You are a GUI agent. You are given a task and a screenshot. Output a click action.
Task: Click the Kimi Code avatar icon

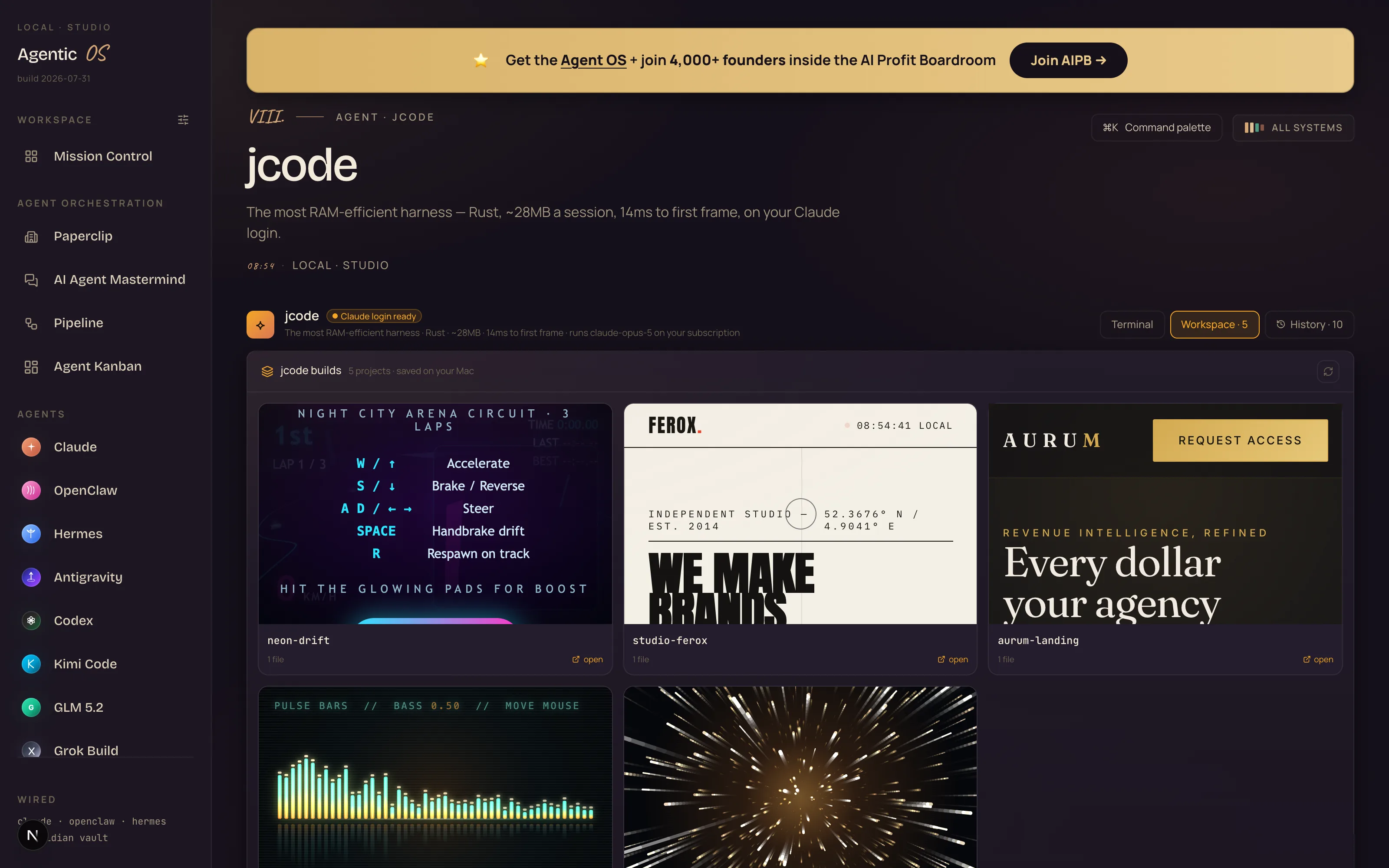[x=31, y=664]
